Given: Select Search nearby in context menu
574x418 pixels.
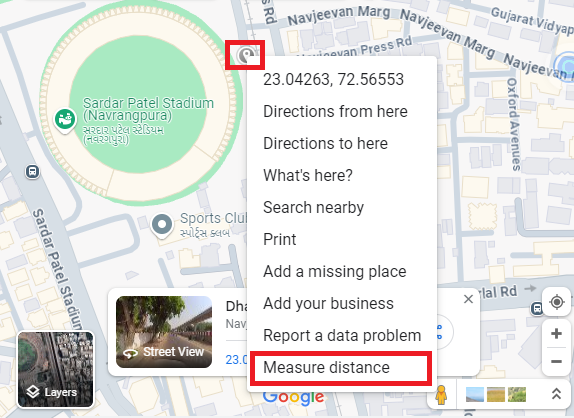Looking at the screenshot, I should (x=342, y=207).
